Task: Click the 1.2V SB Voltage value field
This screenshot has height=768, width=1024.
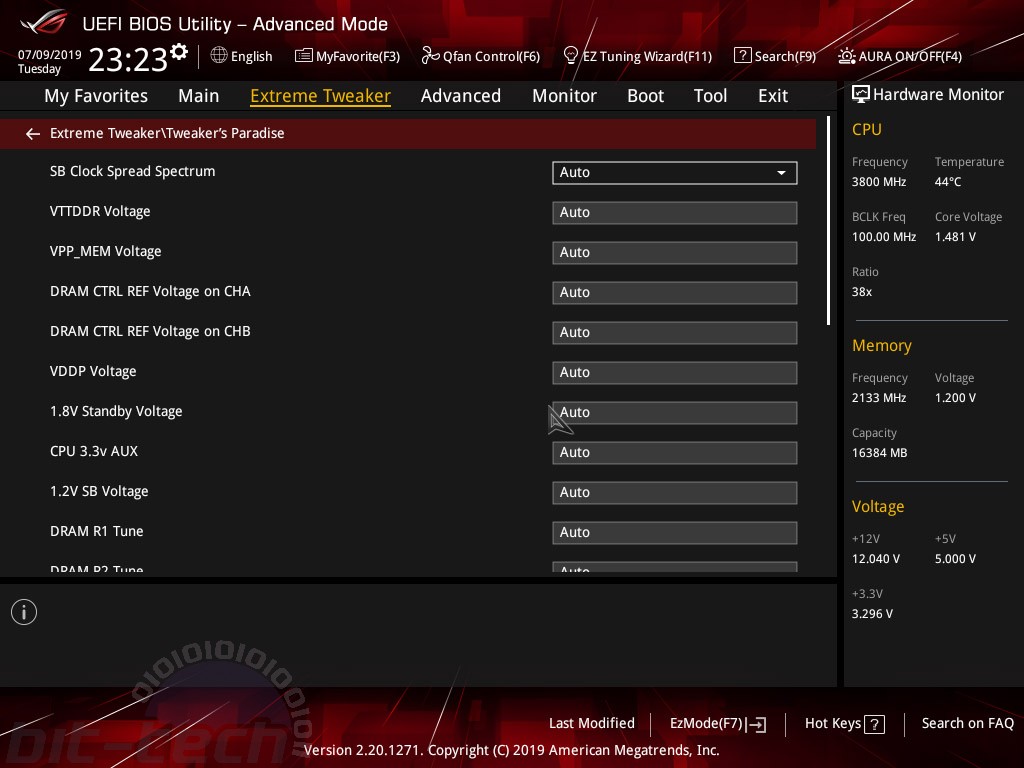Action: (675, 492)
